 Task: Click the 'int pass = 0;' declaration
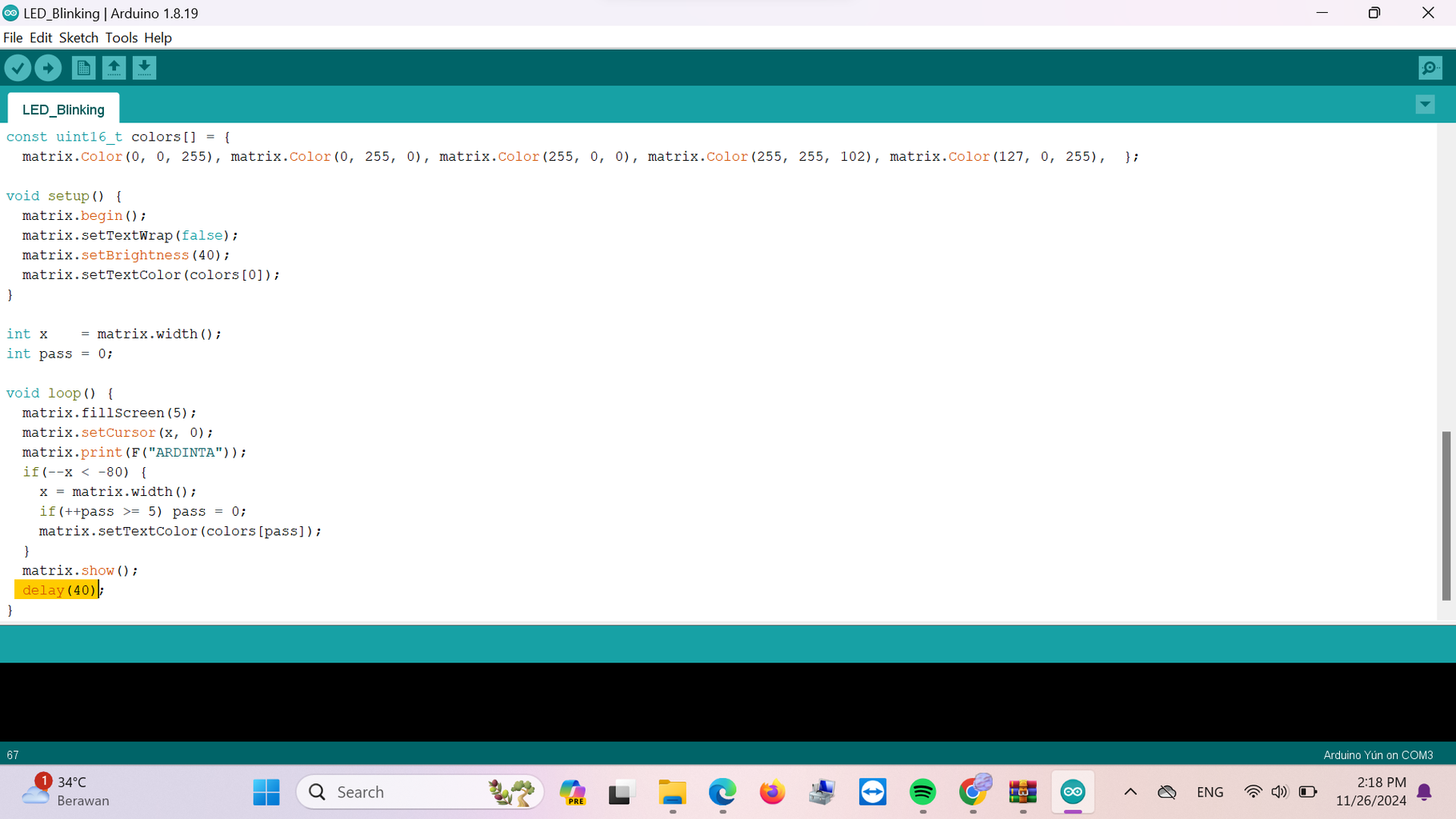(x=60, y=354)
